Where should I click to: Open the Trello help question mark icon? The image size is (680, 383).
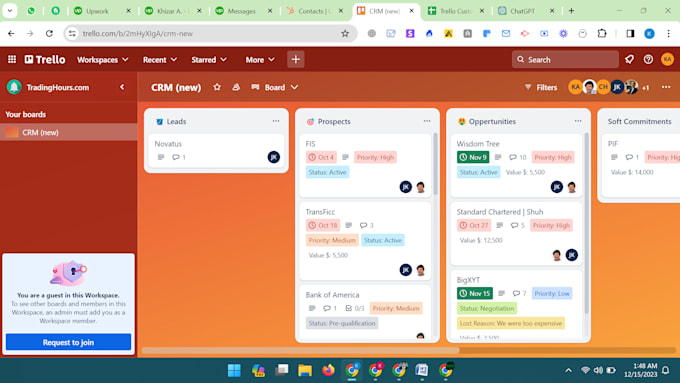[648, 59]
